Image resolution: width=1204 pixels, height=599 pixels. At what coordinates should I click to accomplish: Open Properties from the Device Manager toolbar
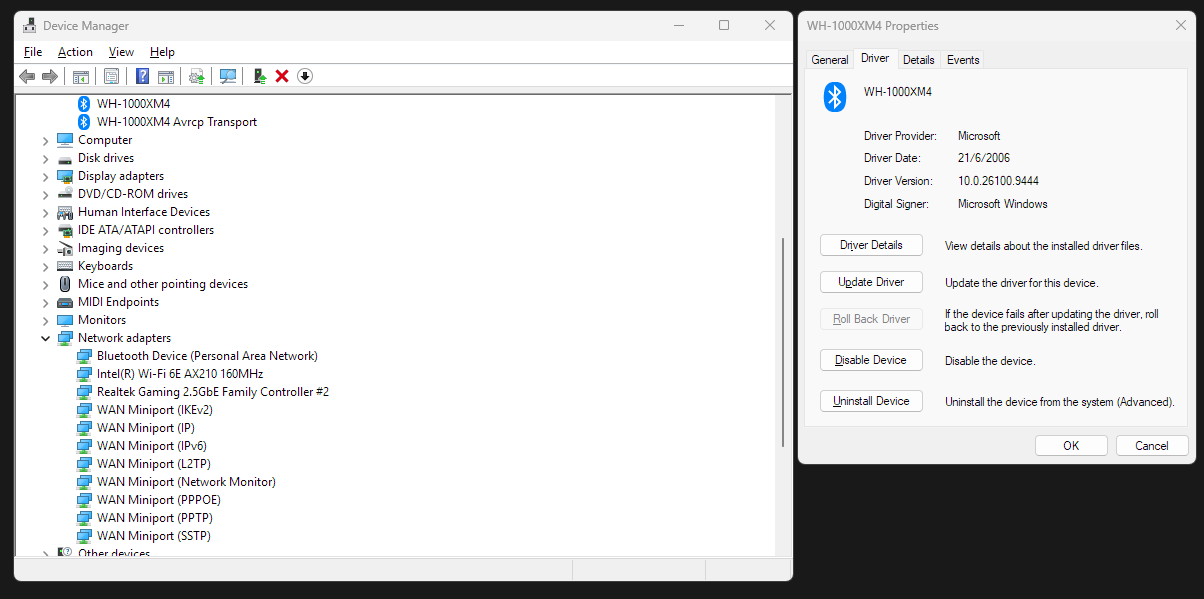111,76
